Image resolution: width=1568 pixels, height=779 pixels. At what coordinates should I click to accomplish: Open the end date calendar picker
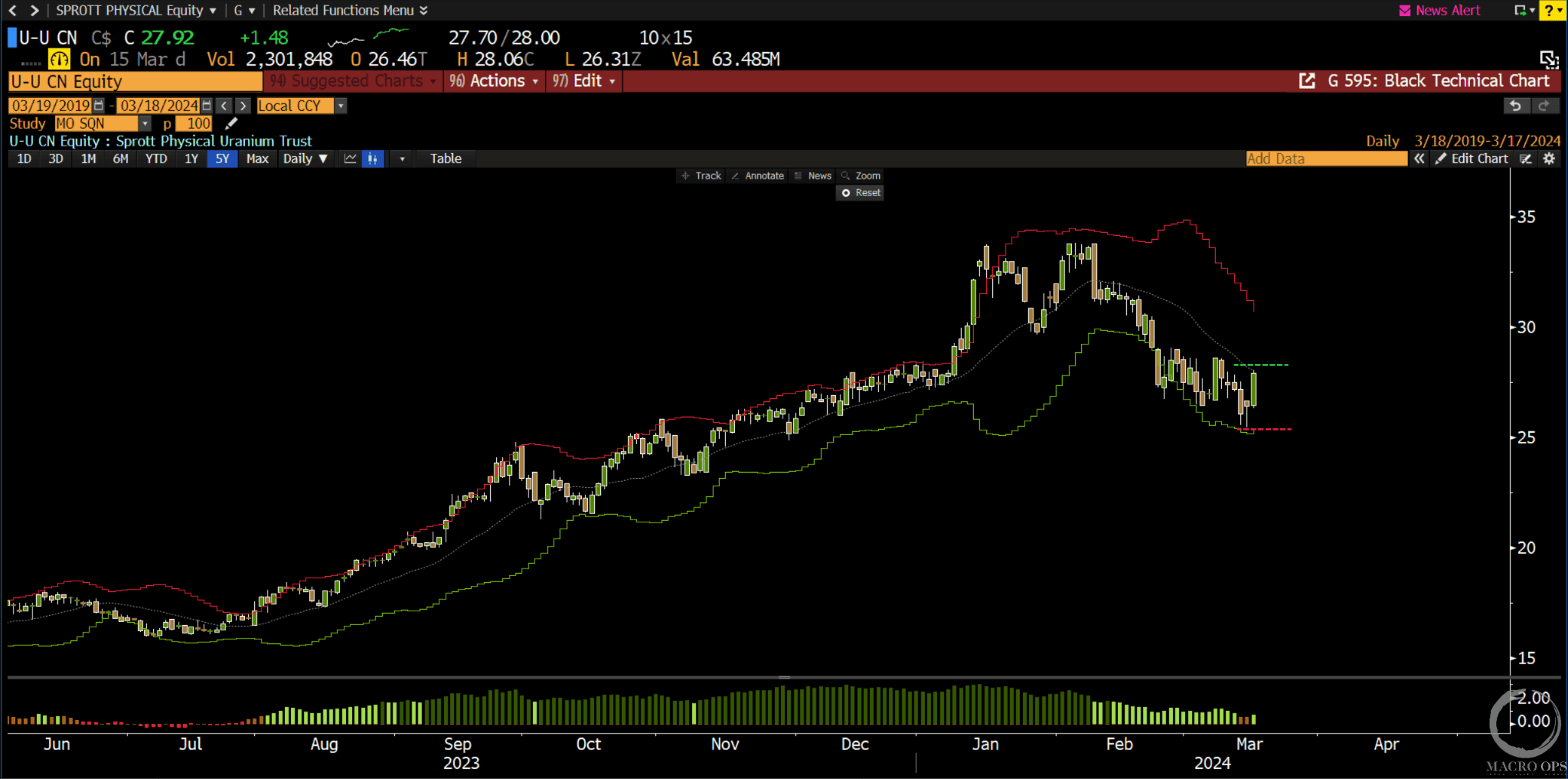click(206, 106)
